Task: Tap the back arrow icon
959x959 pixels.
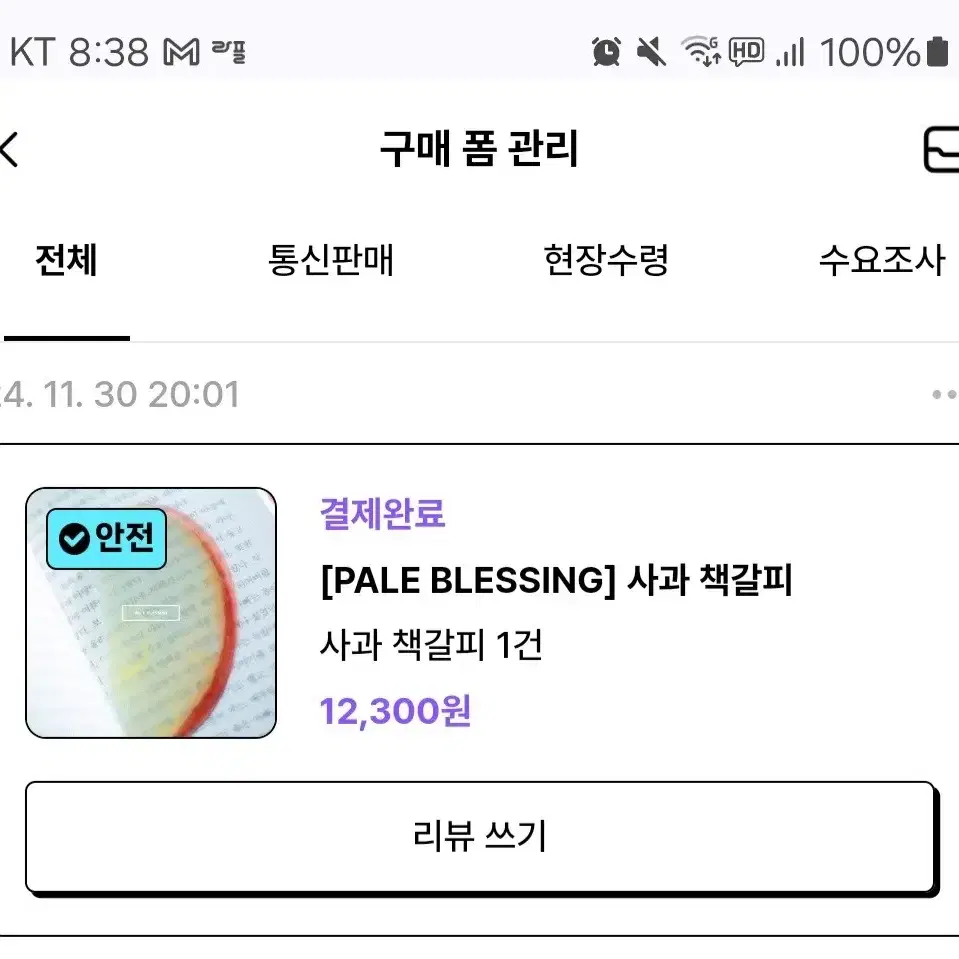Action: 9,149
